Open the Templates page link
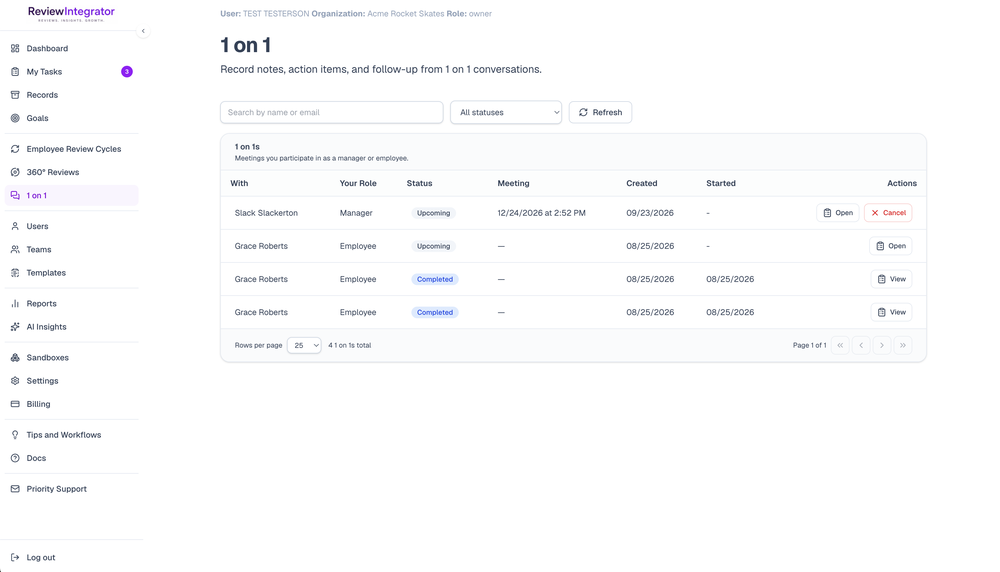This screenshot has width=1000, height=572. point(71,273)
